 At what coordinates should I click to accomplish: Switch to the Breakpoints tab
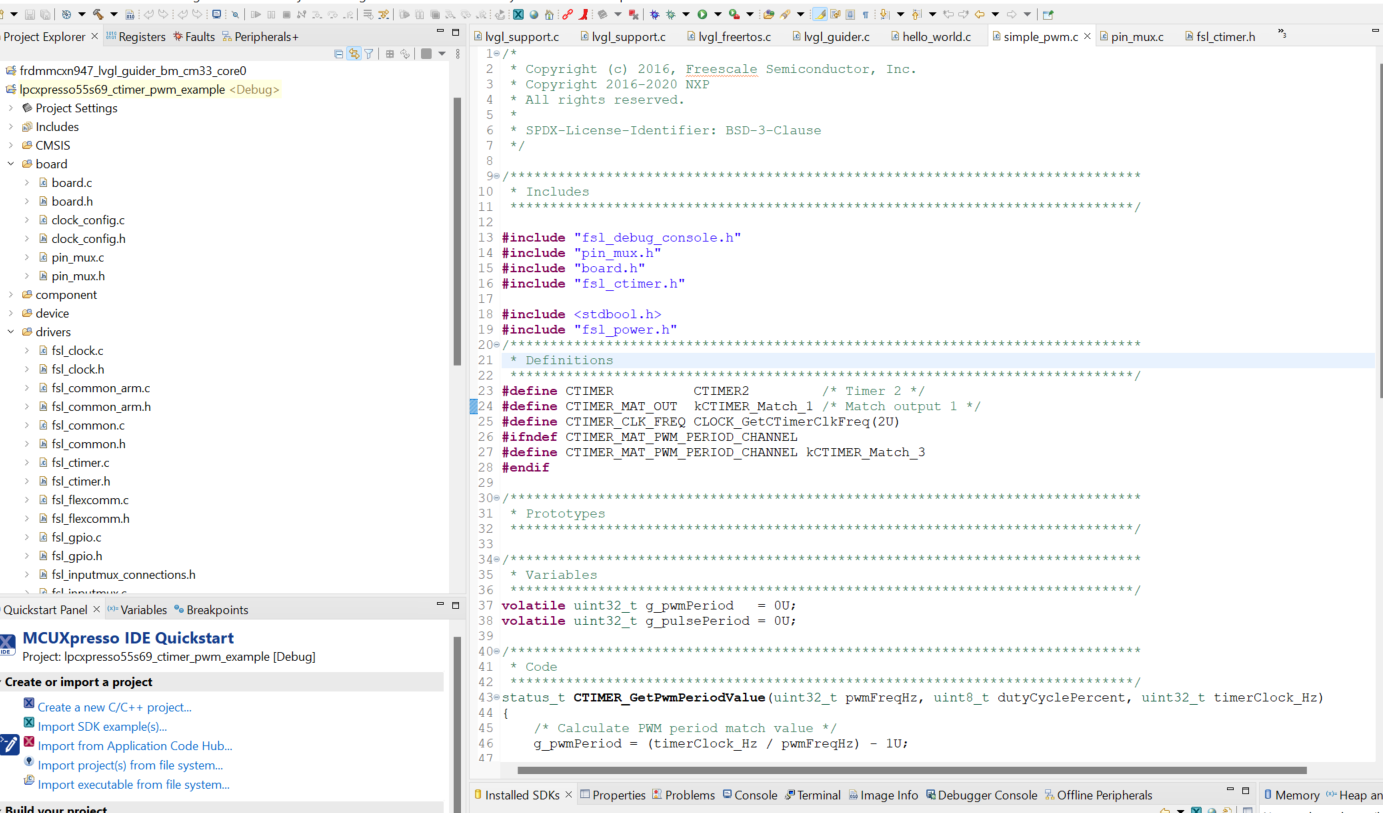(211, 610)
